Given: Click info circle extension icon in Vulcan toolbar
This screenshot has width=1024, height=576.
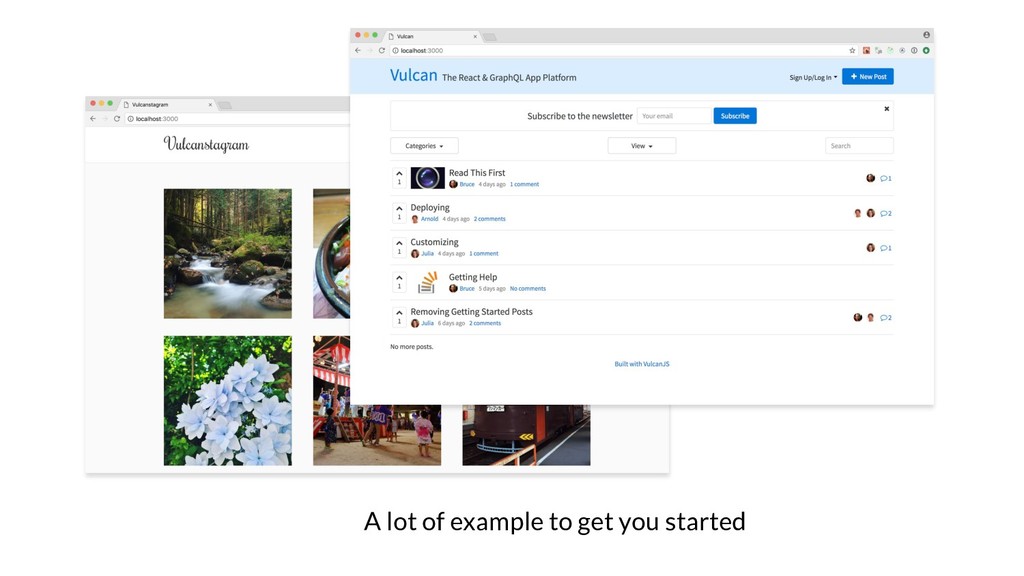Looking at the screenshot, I should point(914,50).
